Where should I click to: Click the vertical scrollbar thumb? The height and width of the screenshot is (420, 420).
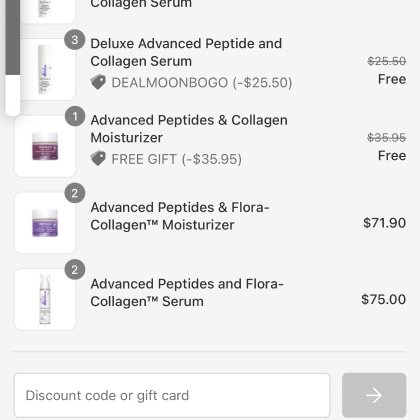13,37
